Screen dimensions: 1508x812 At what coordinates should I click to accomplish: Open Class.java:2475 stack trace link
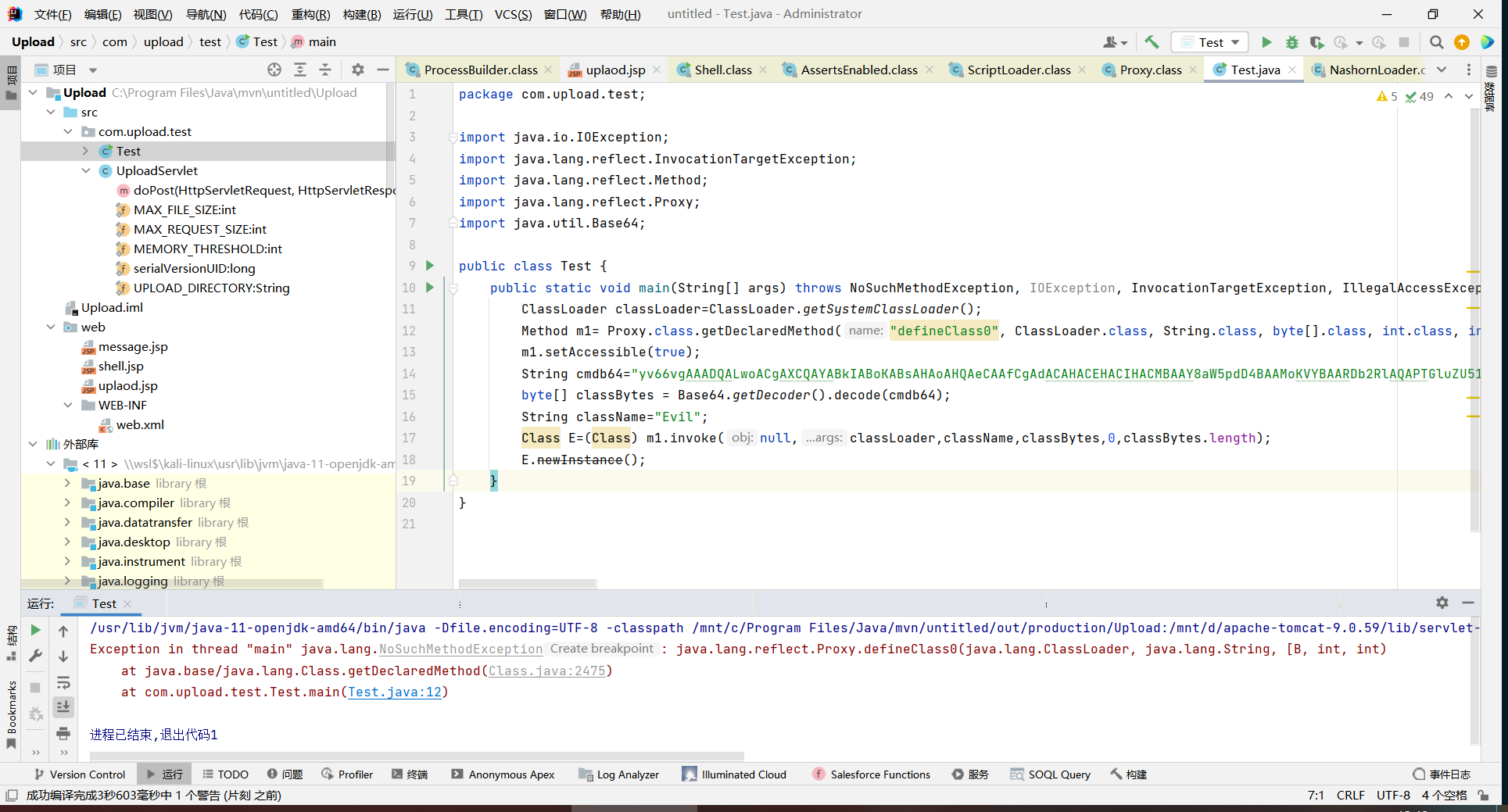tap(546, 671)
